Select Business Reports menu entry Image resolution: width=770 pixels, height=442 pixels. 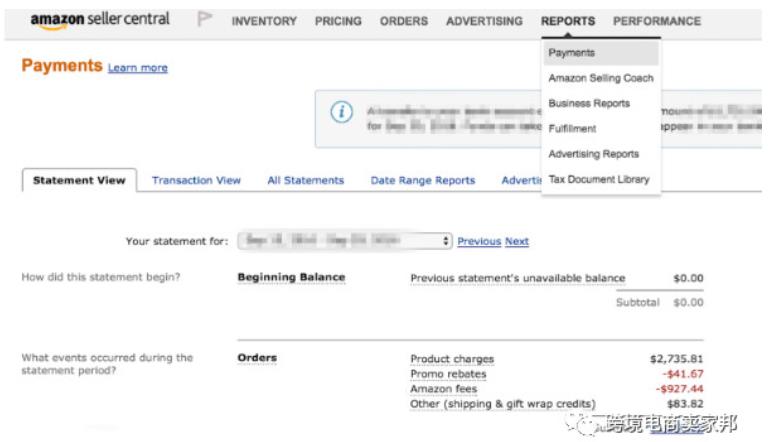pos(589,103)
